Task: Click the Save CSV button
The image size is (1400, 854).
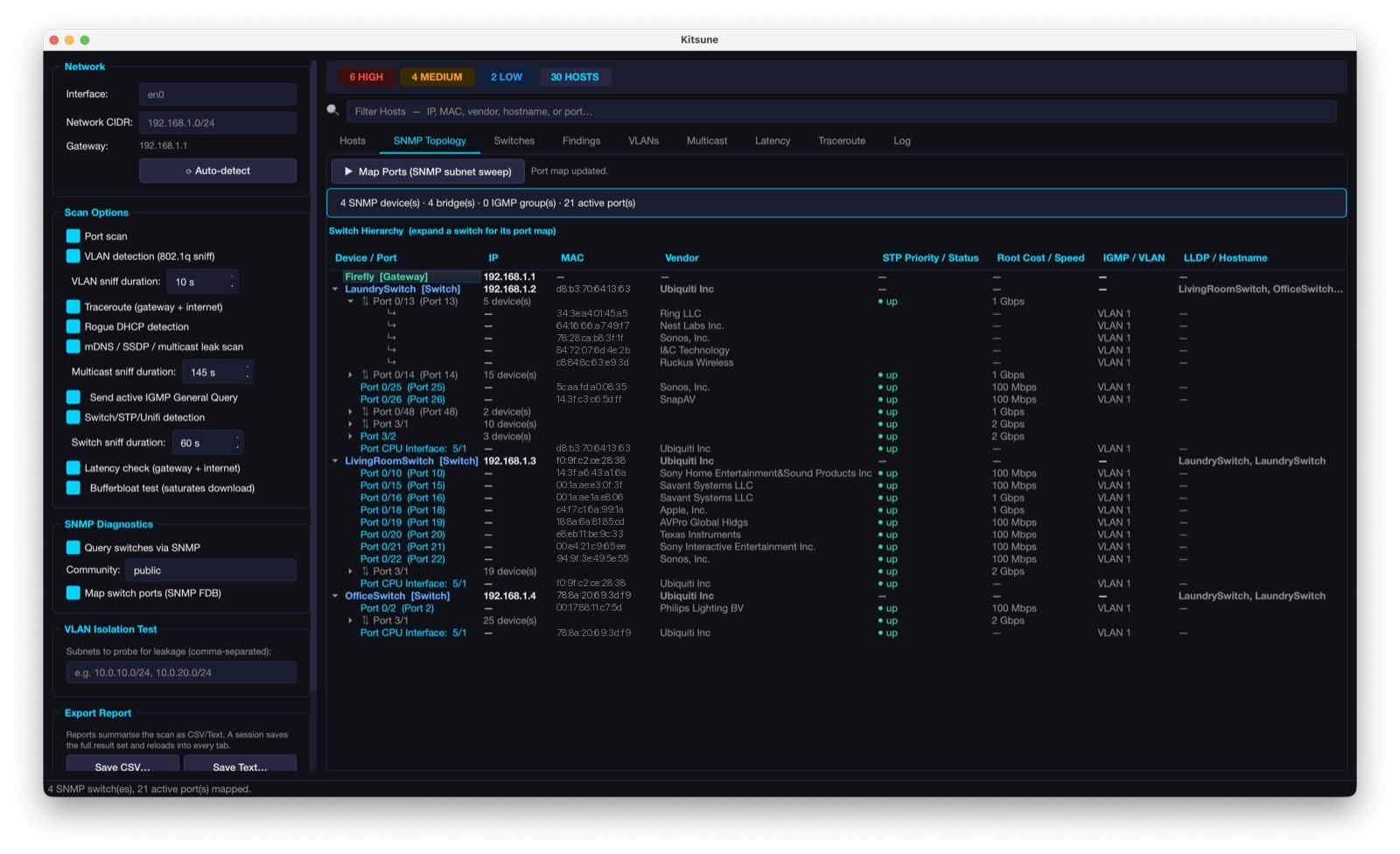Action: 122,766
